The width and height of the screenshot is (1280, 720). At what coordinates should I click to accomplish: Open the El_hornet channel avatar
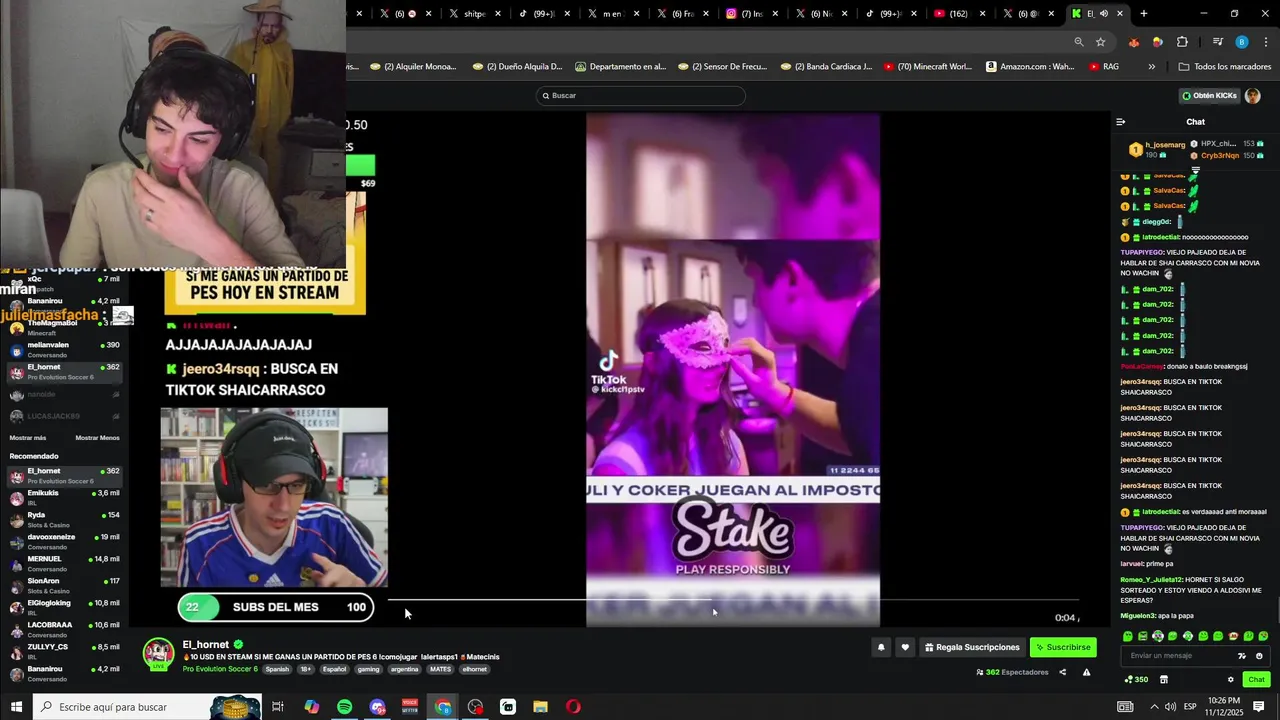pyautogui.click(x=159, y=653)
